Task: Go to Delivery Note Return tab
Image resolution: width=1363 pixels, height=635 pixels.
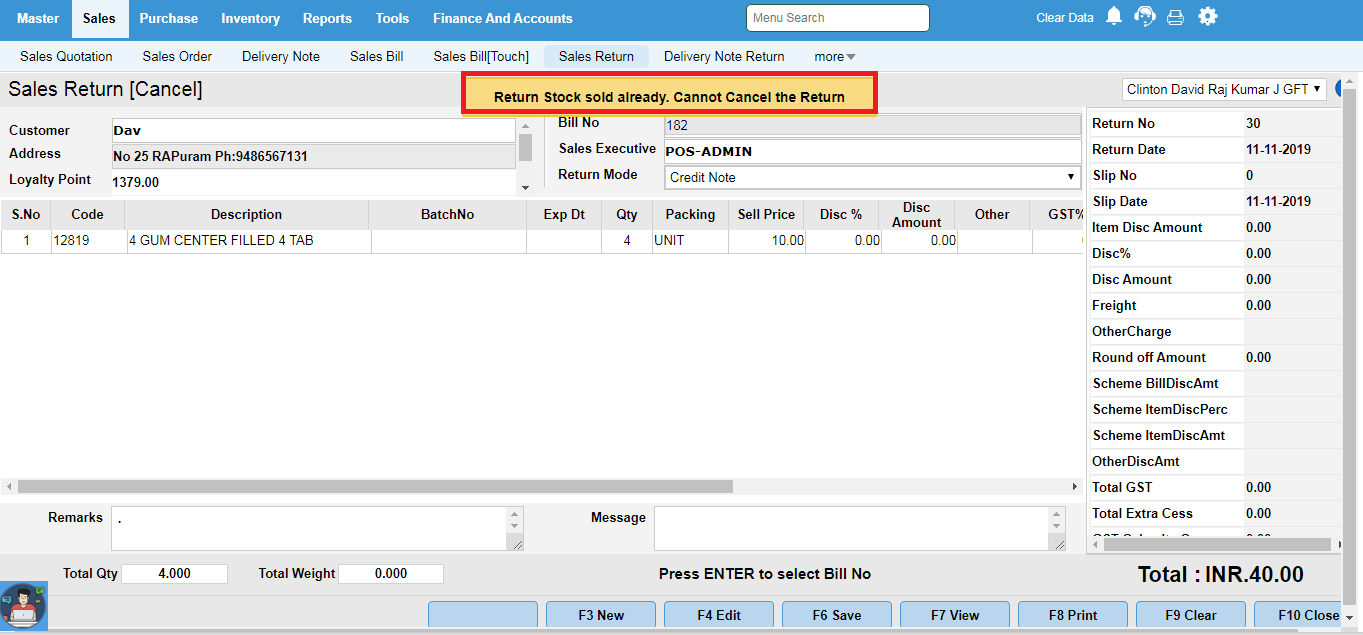Action: click(724, 56)
